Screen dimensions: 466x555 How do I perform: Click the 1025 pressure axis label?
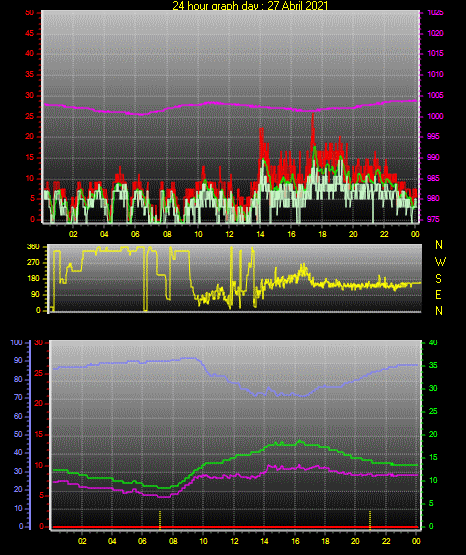(x=436, y=13)
